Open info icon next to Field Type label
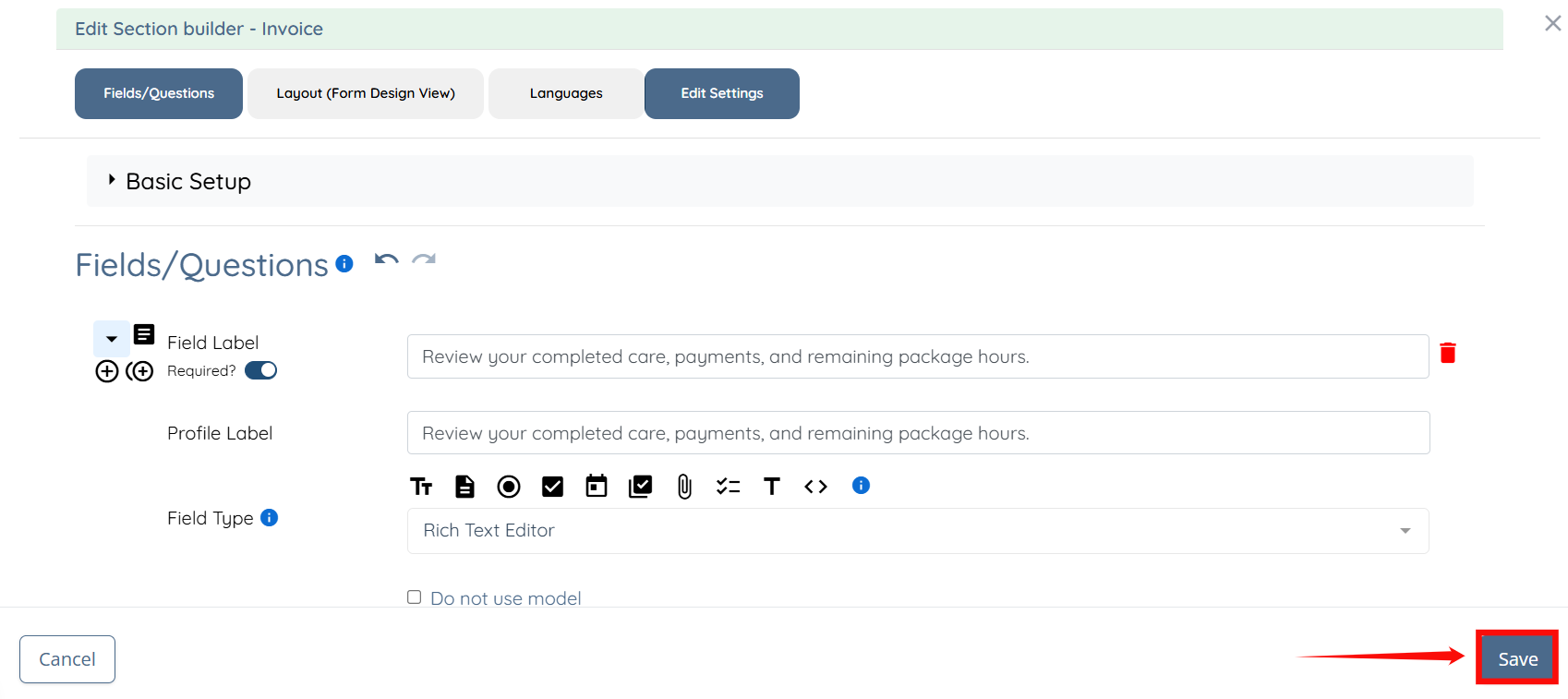1568x699 pixels. (x=269, y=518)
